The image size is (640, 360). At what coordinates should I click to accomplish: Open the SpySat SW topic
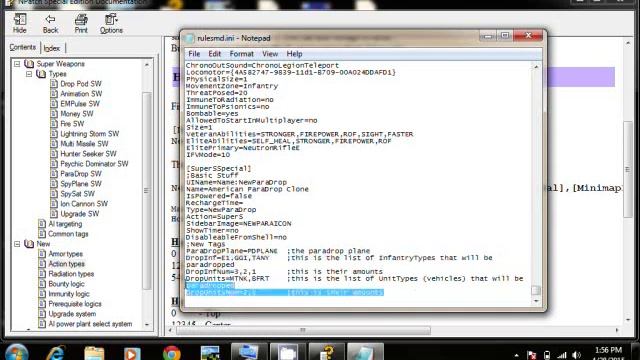click(x=78, y=194)
